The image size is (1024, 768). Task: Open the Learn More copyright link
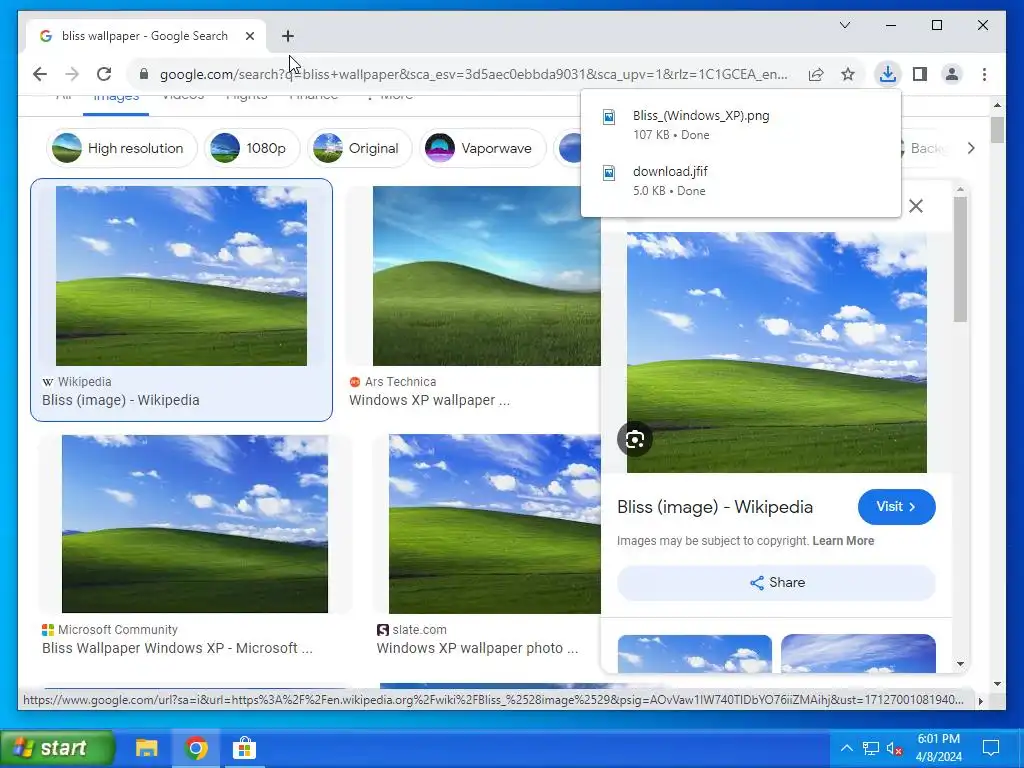click(843, 541)
